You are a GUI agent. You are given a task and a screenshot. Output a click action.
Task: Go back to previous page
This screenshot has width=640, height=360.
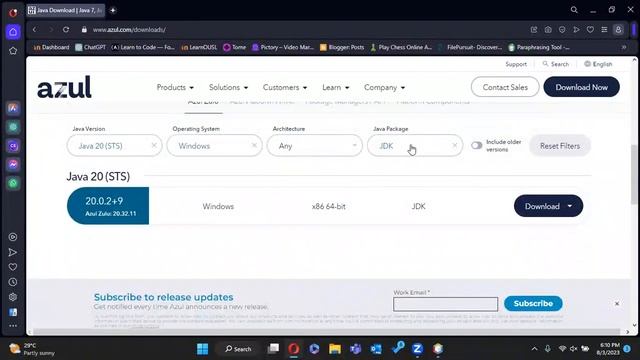(x=35, y=30)
